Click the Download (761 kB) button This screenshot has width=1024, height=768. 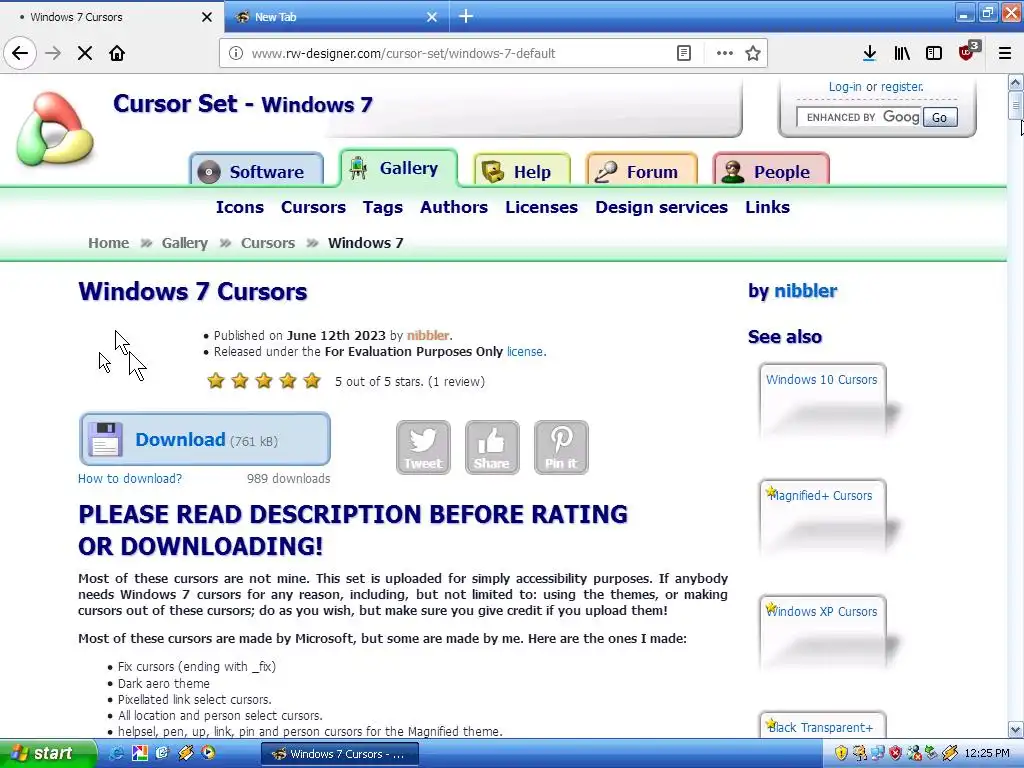(205, 439)
